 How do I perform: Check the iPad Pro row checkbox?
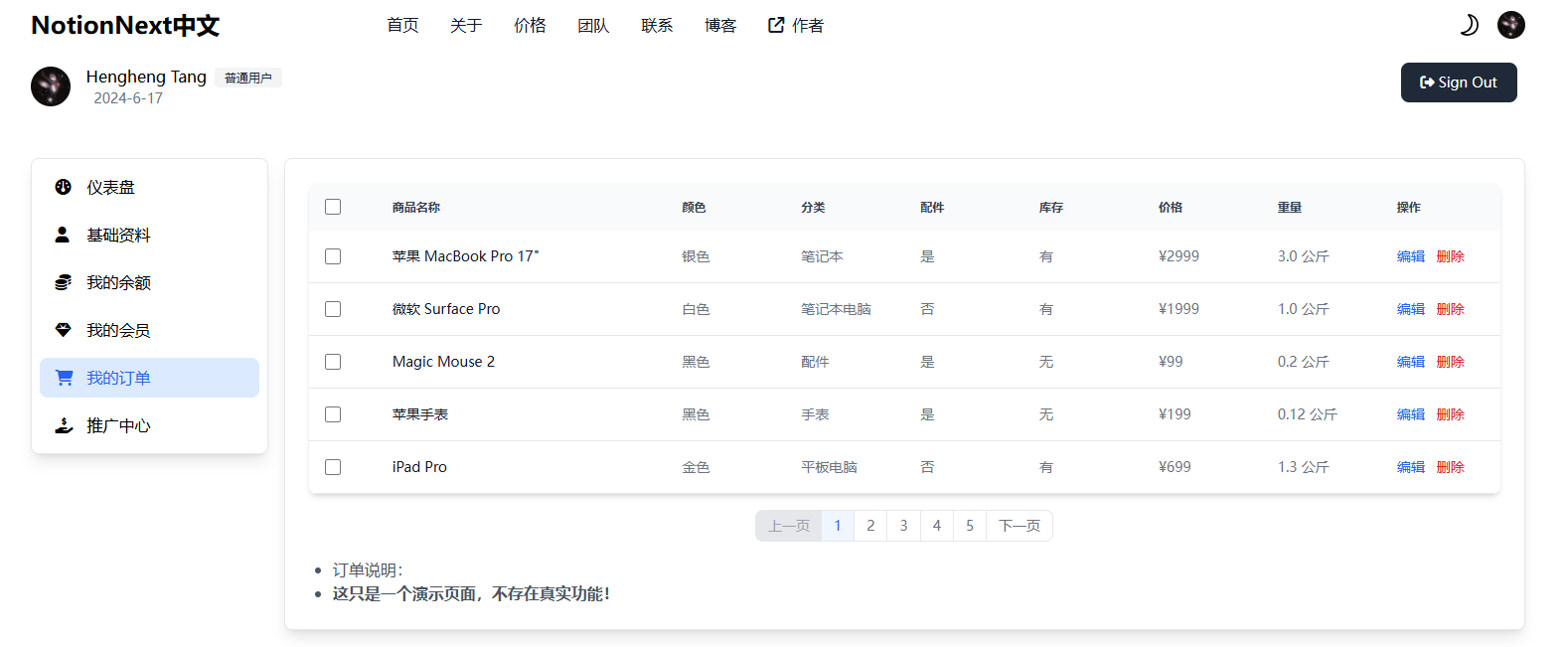[x=333, y=467]
